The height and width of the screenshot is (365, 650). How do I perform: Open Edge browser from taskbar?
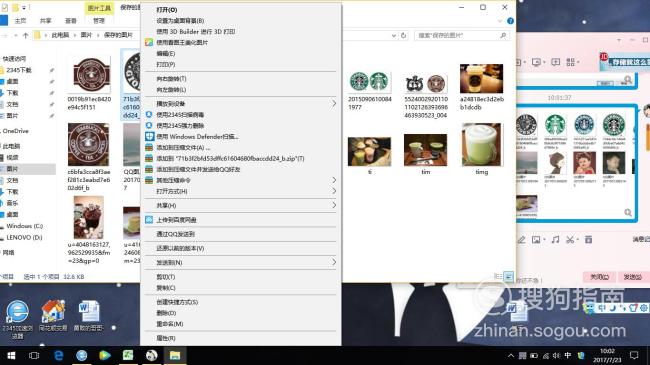click(x=58, y=355)
